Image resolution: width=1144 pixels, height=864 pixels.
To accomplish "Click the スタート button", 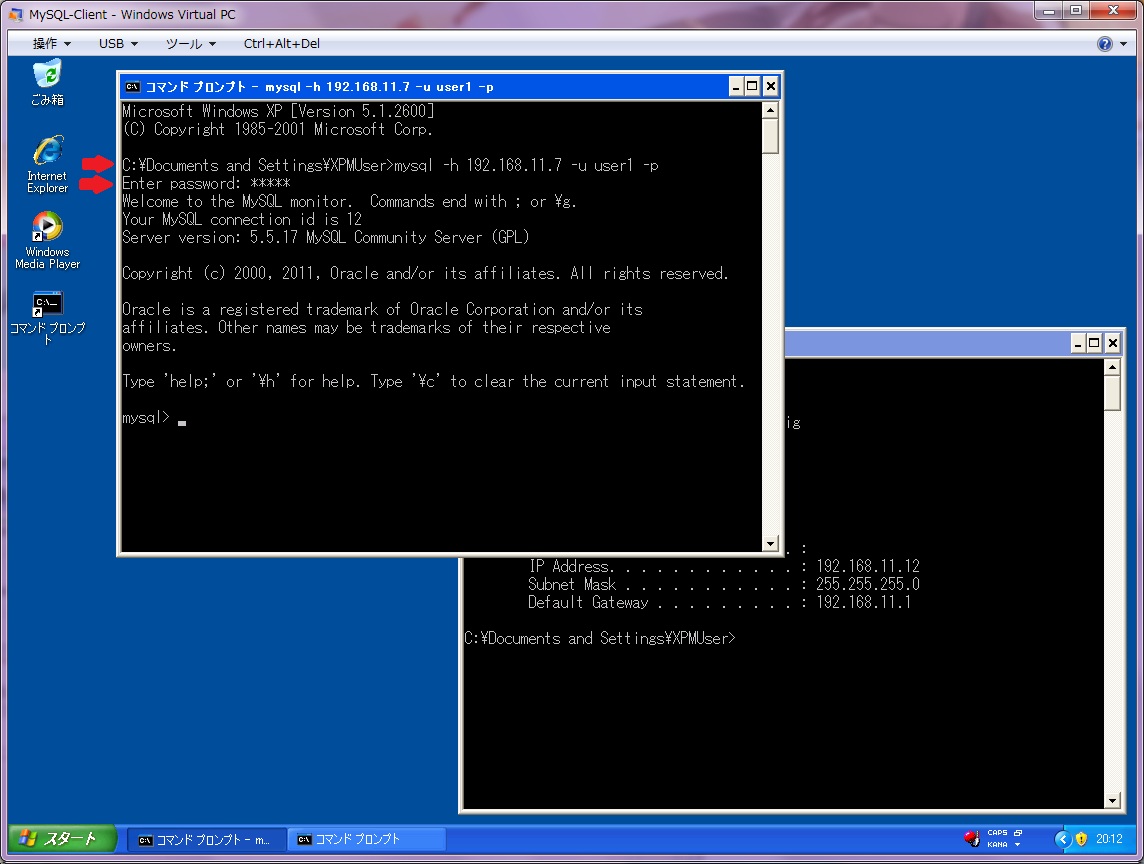I will pyautogui.click(x=61, y=839).
